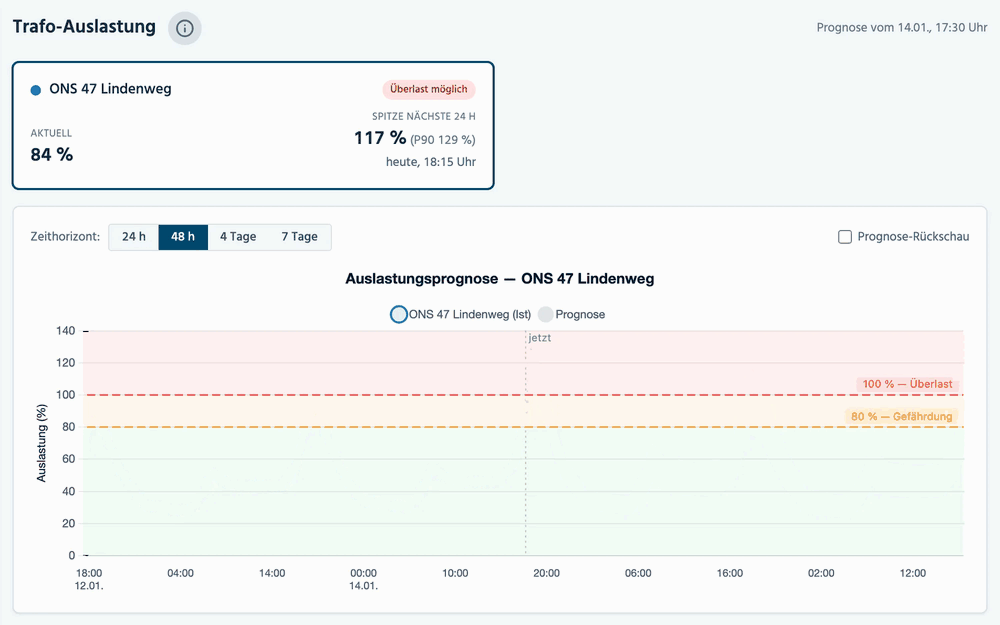Click the '100 % — Überlast' threshold label

(908, 384)
